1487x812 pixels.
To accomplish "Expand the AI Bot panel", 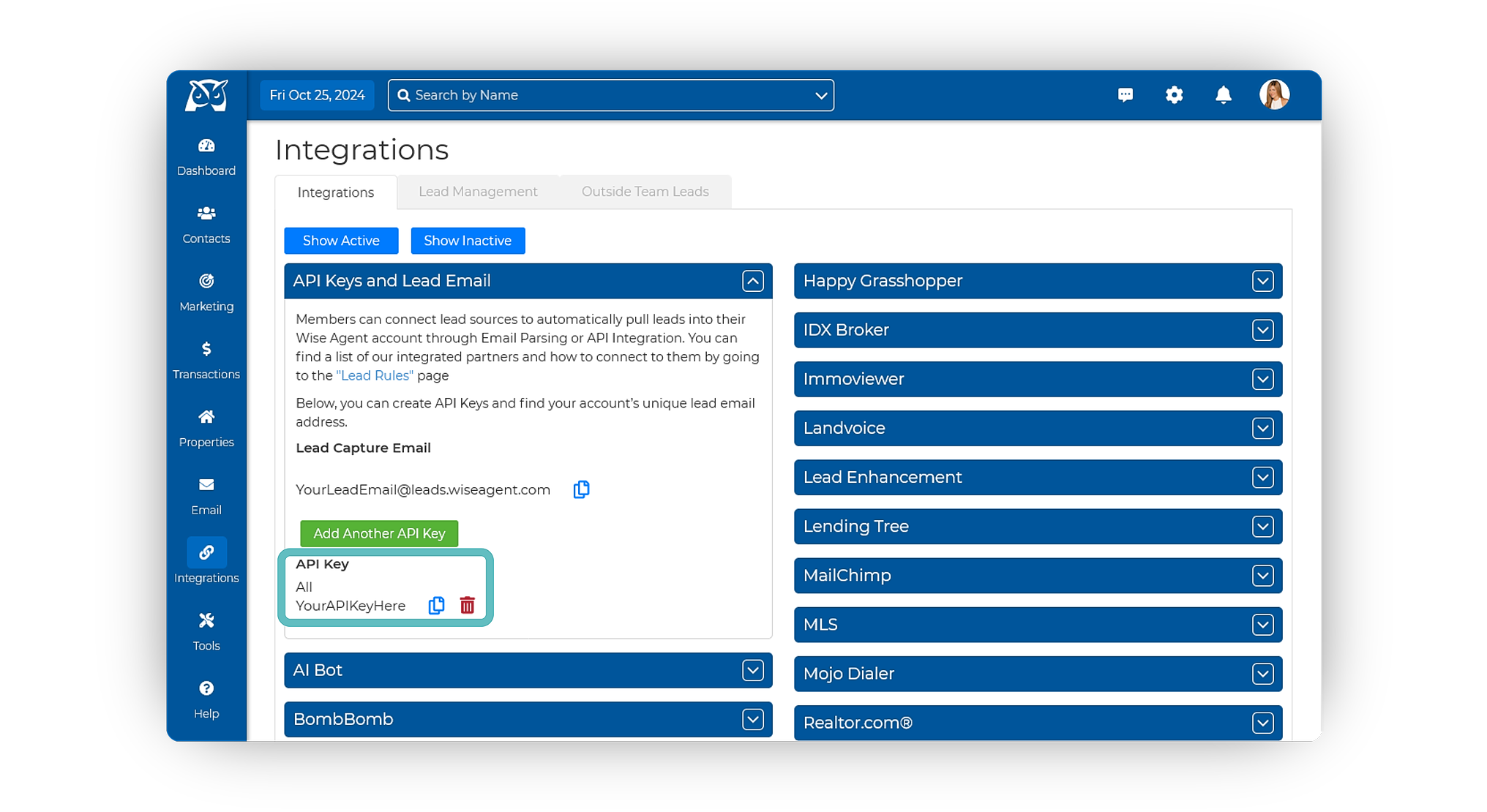I will 753,670.
